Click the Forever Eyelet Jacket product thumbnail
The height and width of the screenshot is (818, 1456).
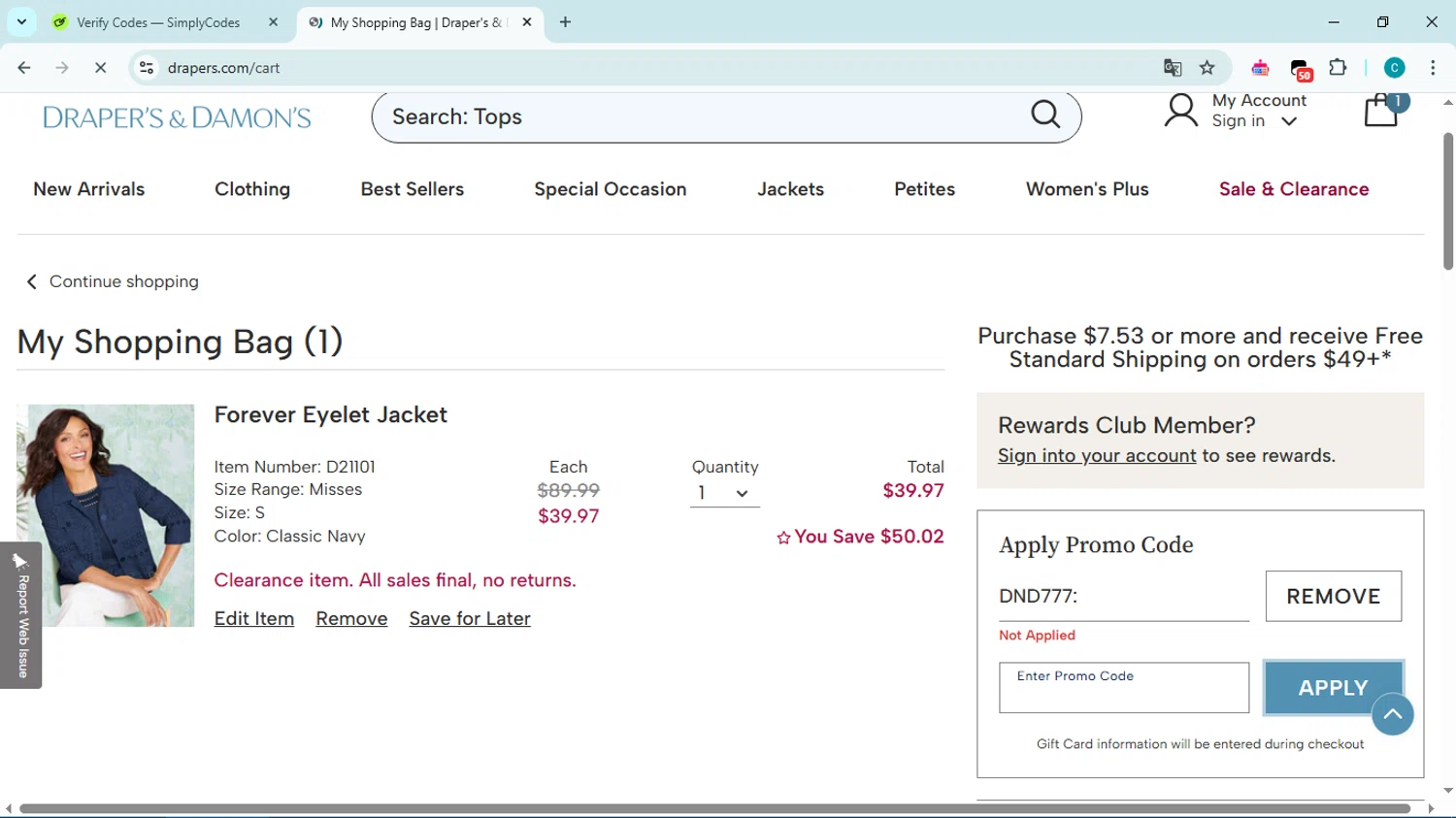tap(106, 515)
